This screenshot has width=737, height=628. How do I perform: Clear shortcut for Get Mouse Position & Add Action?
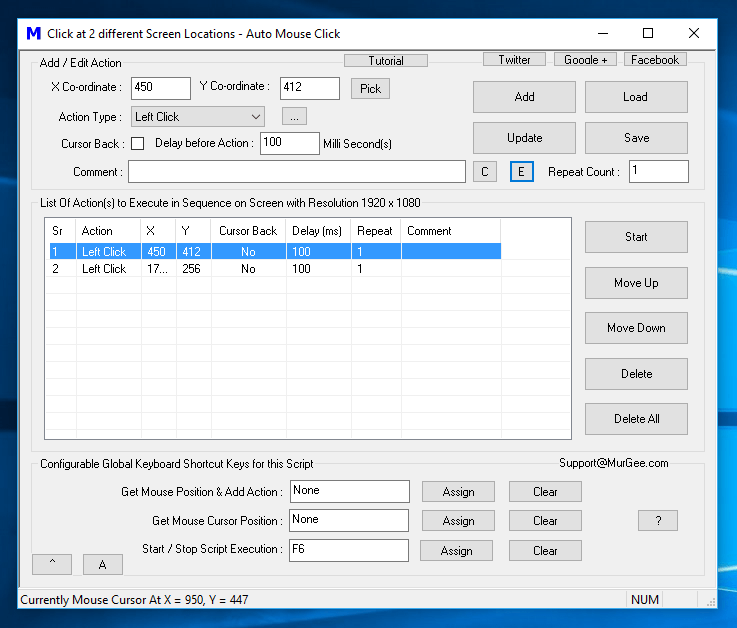tap(545, 492)
